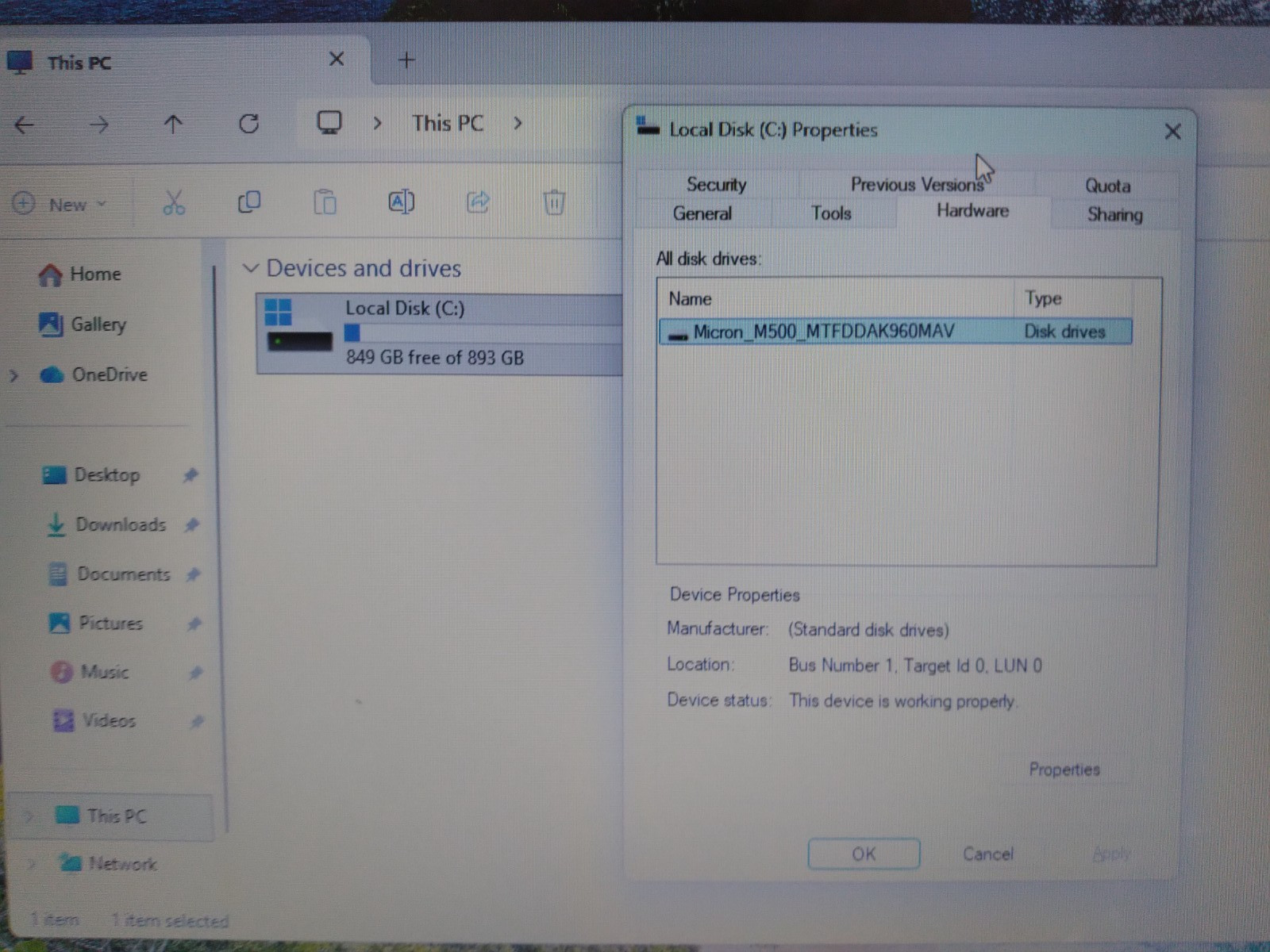Select Micron_M500_MTFDDAK960MAV drive row
1270x952 pixels.
point(895,332)
